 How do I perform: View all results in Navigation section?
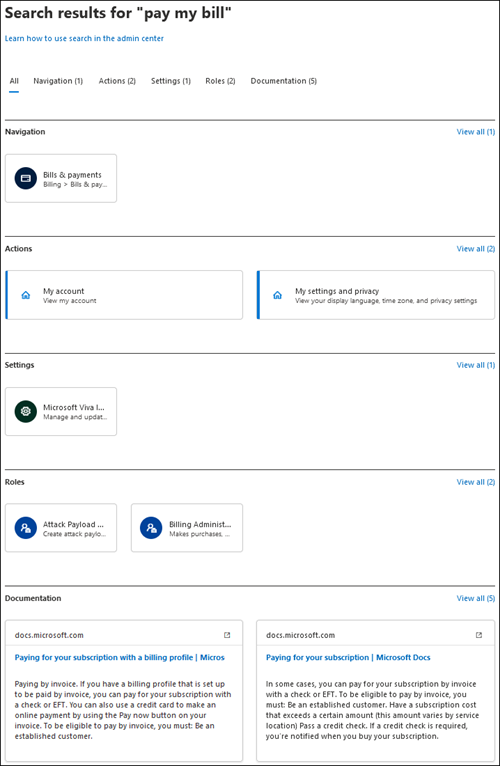click(x=476, y=132)
